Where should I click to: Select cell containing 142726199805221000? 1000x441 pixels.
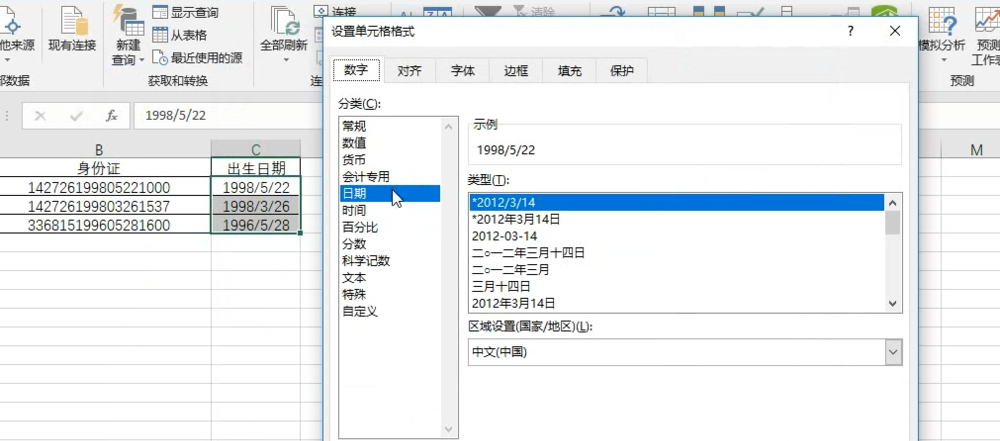pyautogui.click(x=99, y=187)
